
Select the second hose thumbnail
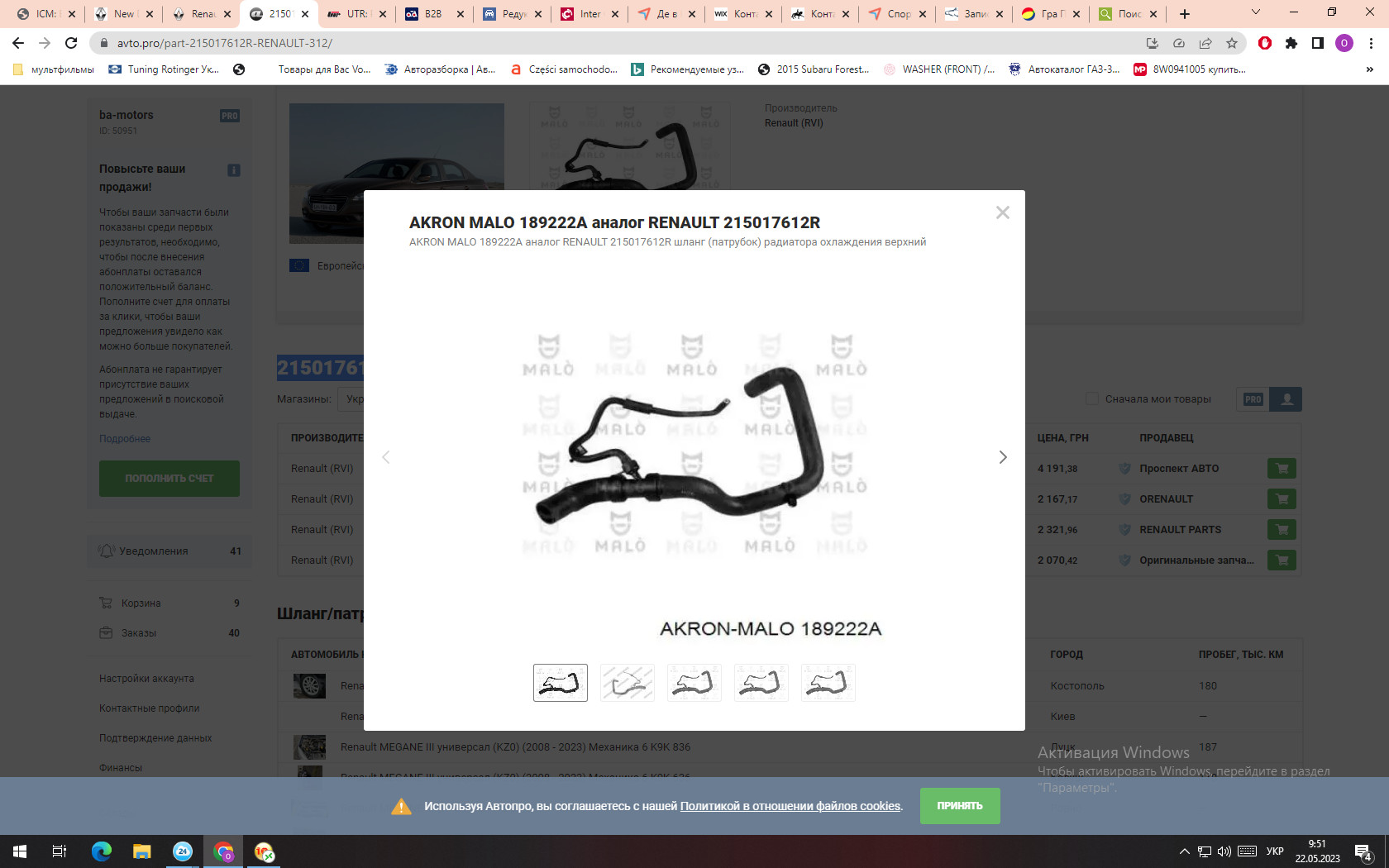tap(627, 683)
